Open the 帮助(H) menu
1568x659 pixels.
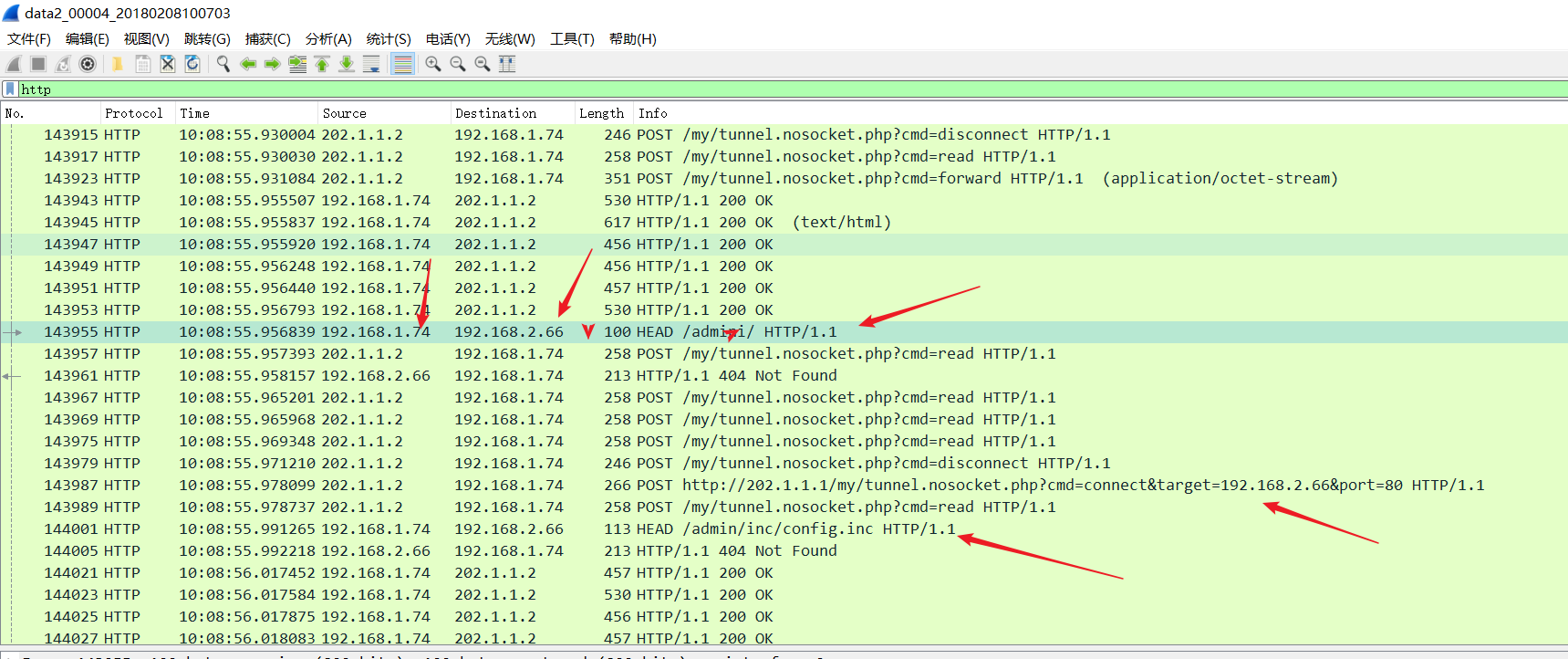(633, 38)
